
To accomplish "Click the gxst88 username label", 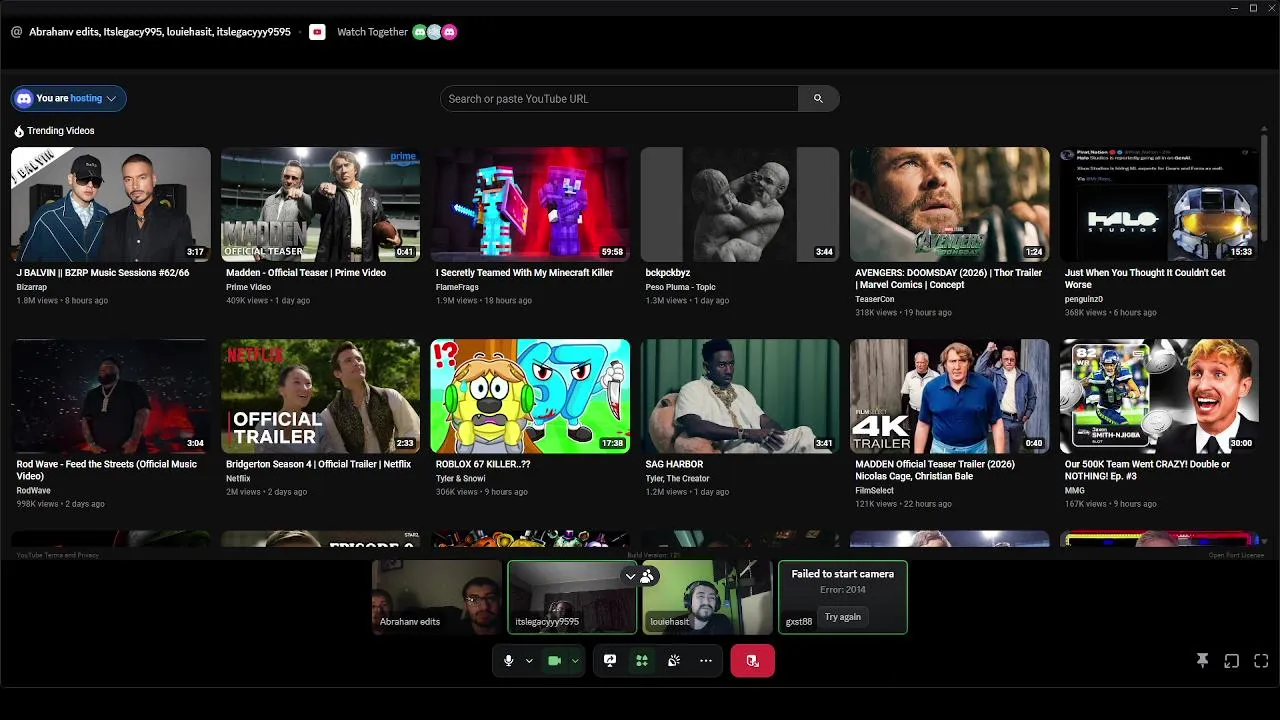I will (x=799, y=621).
